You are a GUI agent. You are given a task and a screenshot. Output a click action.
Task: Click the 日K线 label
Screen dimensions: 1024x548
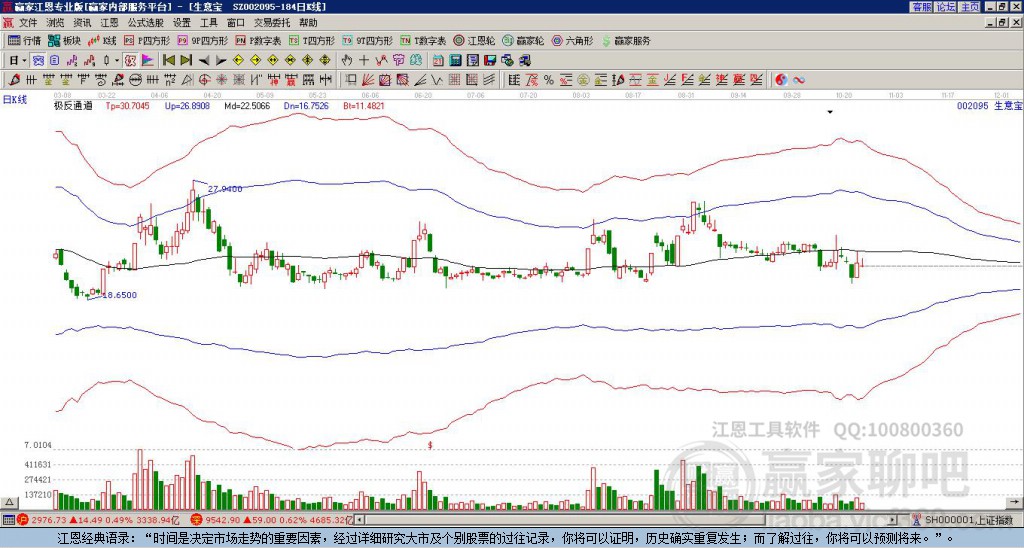click(x=15, y=99)
